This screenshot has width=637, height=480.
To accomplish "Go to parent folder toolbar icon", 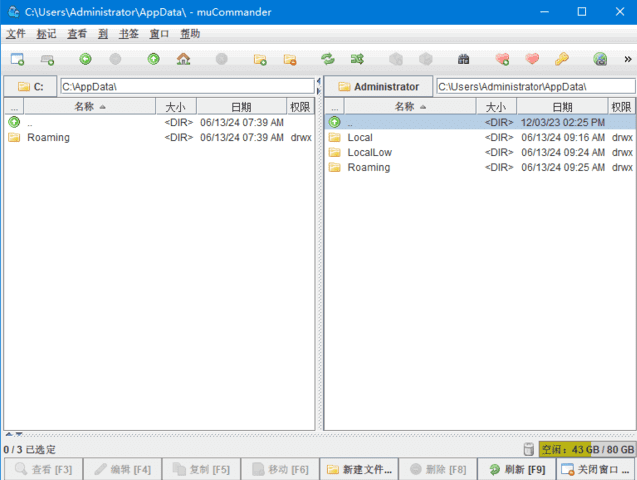I will [154, 59].
